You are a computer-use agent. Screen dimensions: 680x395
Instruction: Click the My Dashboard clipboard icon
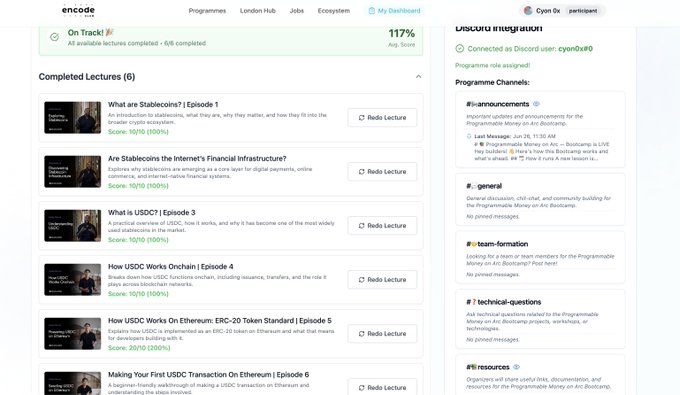[372, 11]
